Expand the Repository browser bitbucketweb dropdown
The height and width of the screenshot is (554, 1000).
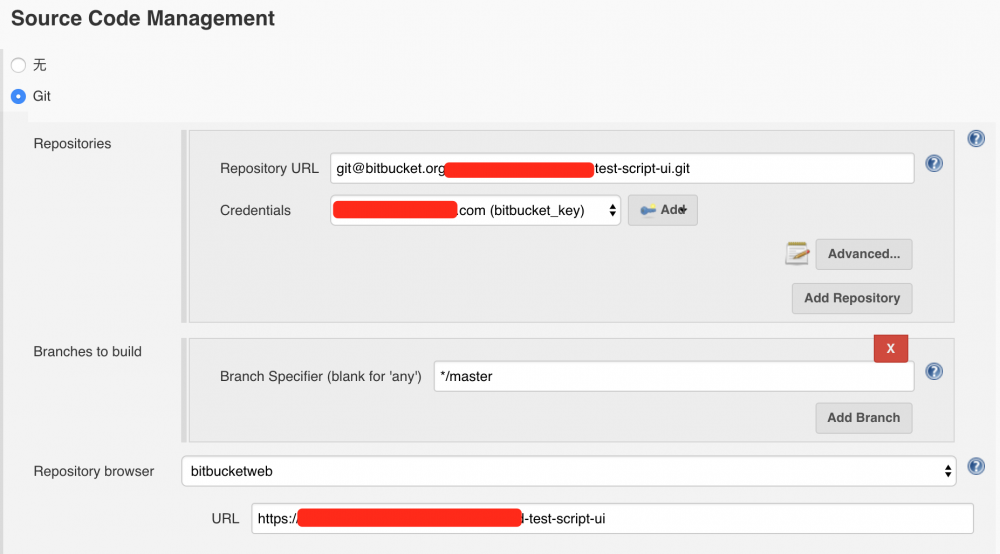[568, 470]
